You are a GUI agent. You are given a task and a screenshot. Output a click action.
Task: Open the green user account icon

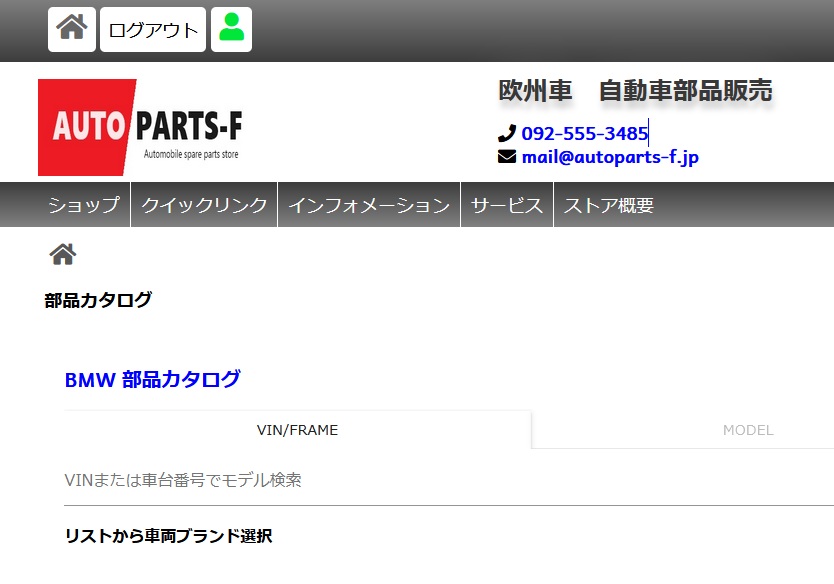(231, 29)
